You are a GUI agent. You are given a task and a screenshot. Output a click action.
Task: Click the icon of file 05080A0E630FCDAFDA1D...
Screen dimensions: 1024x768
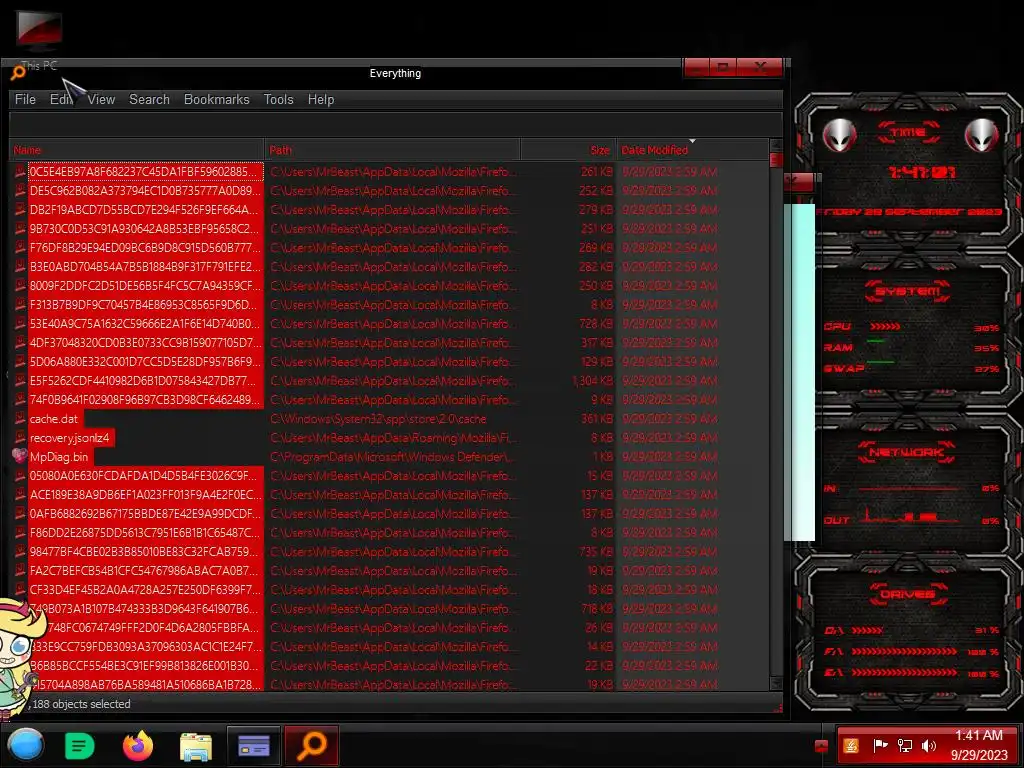(x=20, y=475)
